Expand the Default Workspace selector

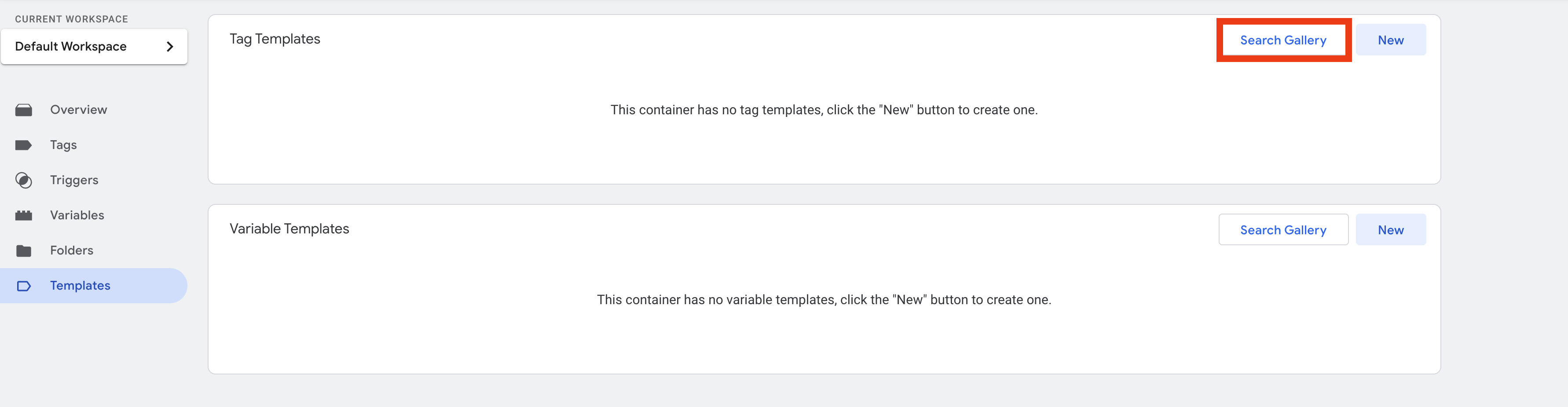click(x=94, y=46)
